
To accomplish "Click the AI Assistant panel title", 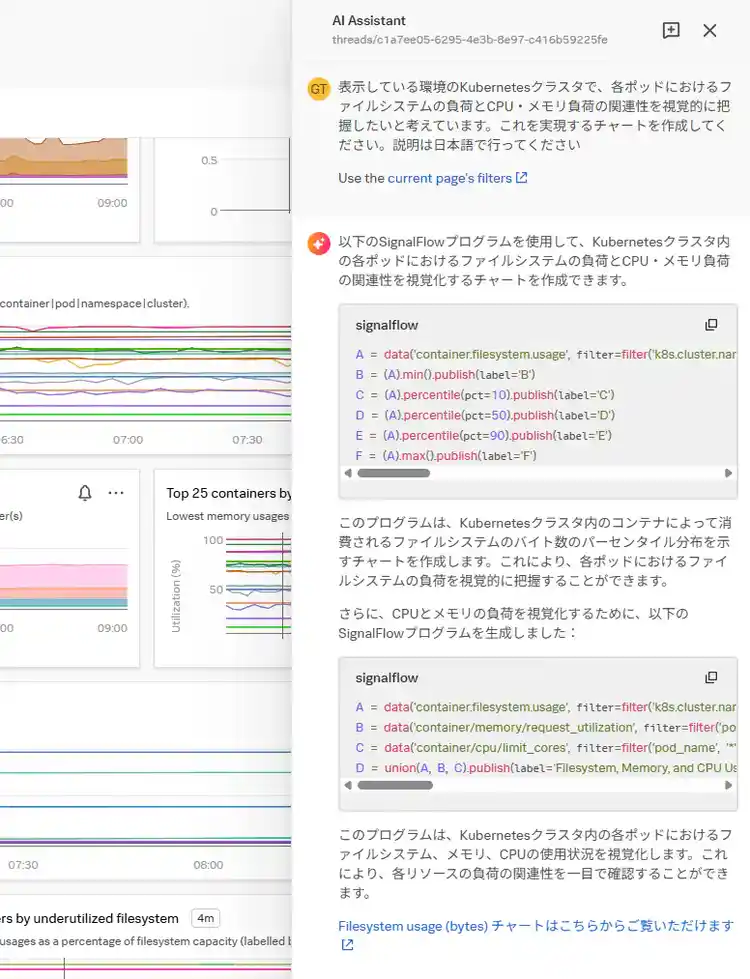I will tap(368, 21).
